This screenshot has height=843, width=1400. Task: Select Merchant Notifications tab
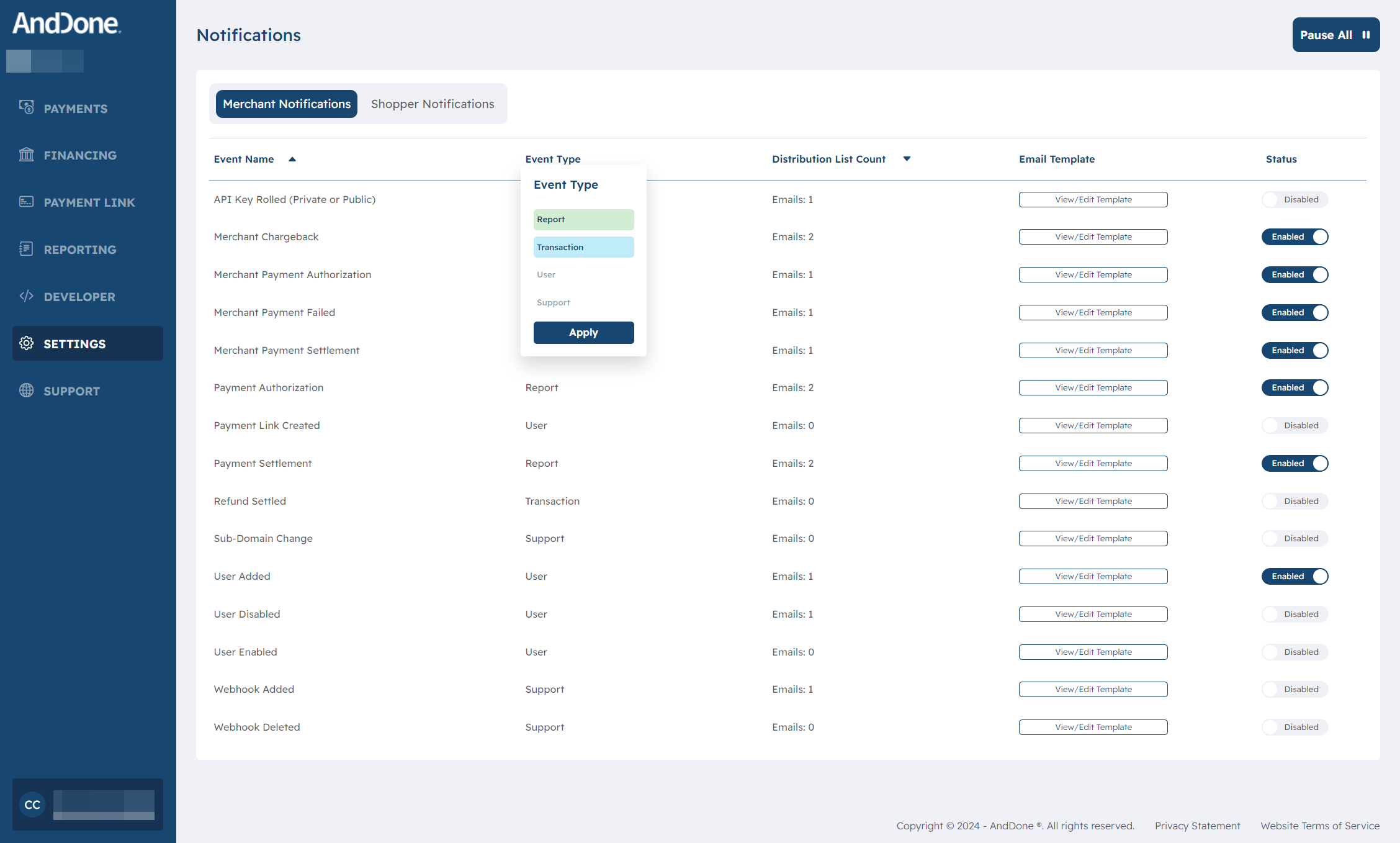[286, 103]
